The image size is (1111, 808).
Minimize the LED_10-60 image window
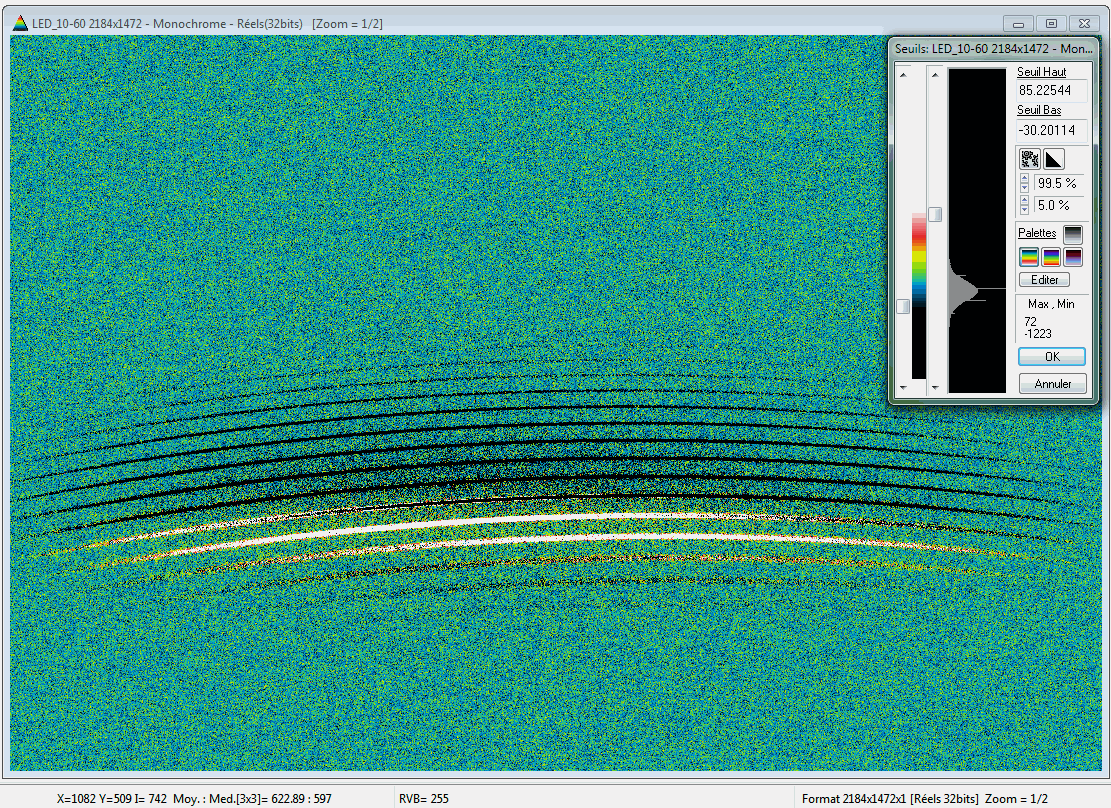point(1019,23)
